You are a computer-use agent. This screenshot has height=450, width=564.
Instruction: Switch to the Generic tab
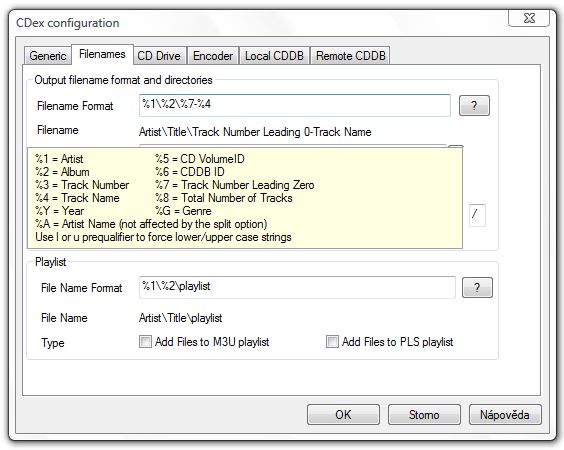coord(47,56)
